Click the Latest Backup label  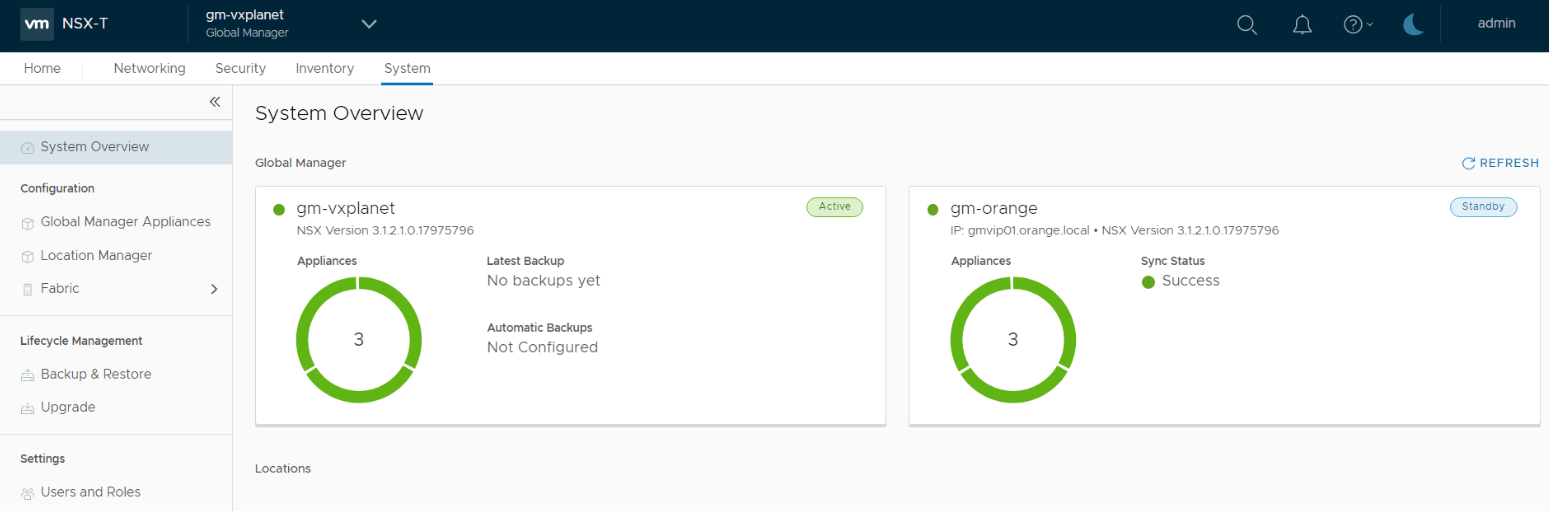point(526,261)
